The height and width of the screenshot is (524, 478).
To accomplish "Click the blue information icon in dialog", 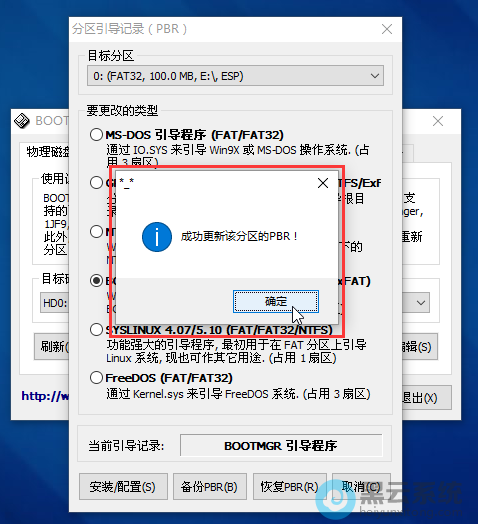I will coord(157,237).
